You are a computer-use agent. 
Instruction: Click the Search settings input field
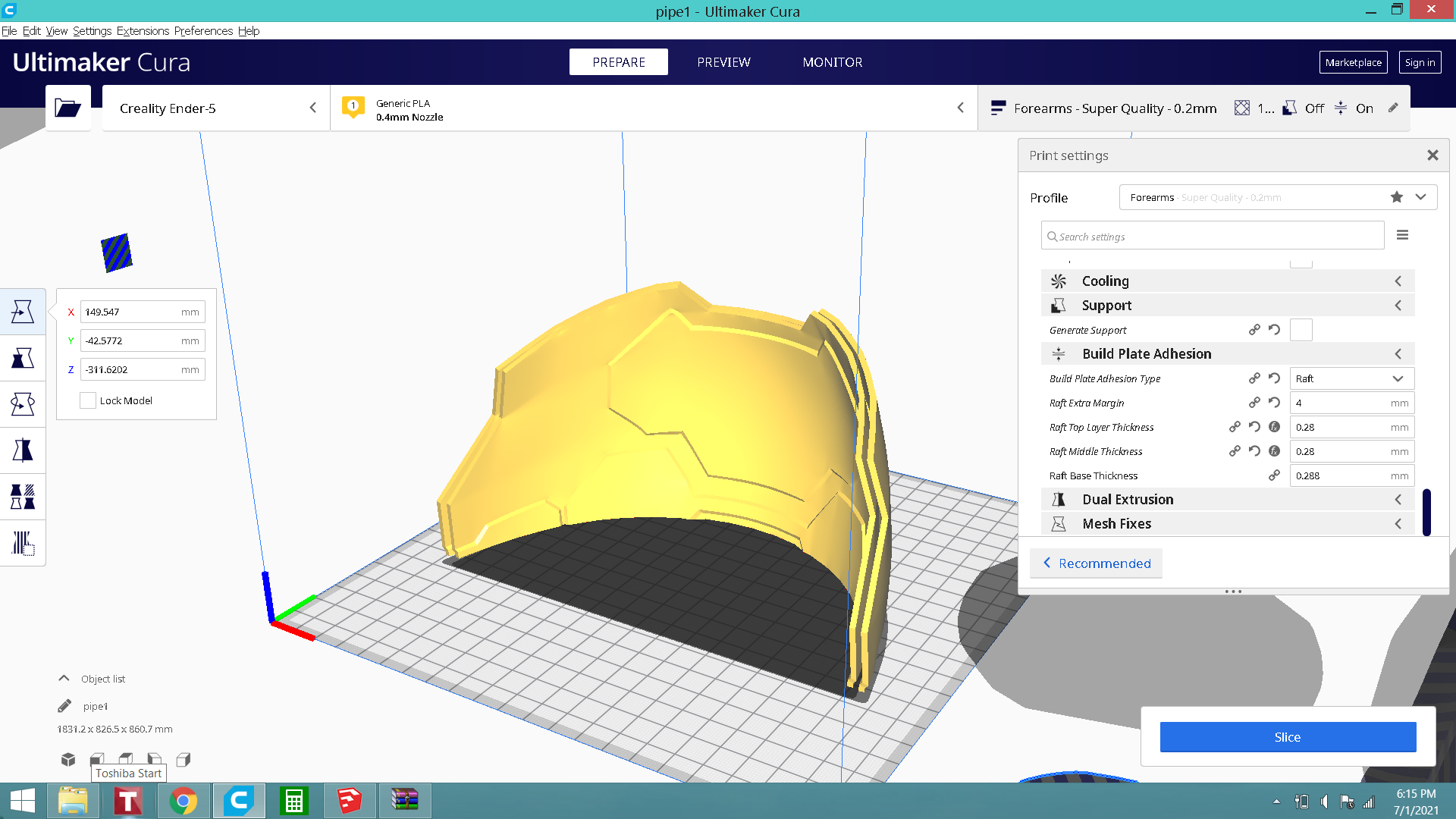(1212, 236)
